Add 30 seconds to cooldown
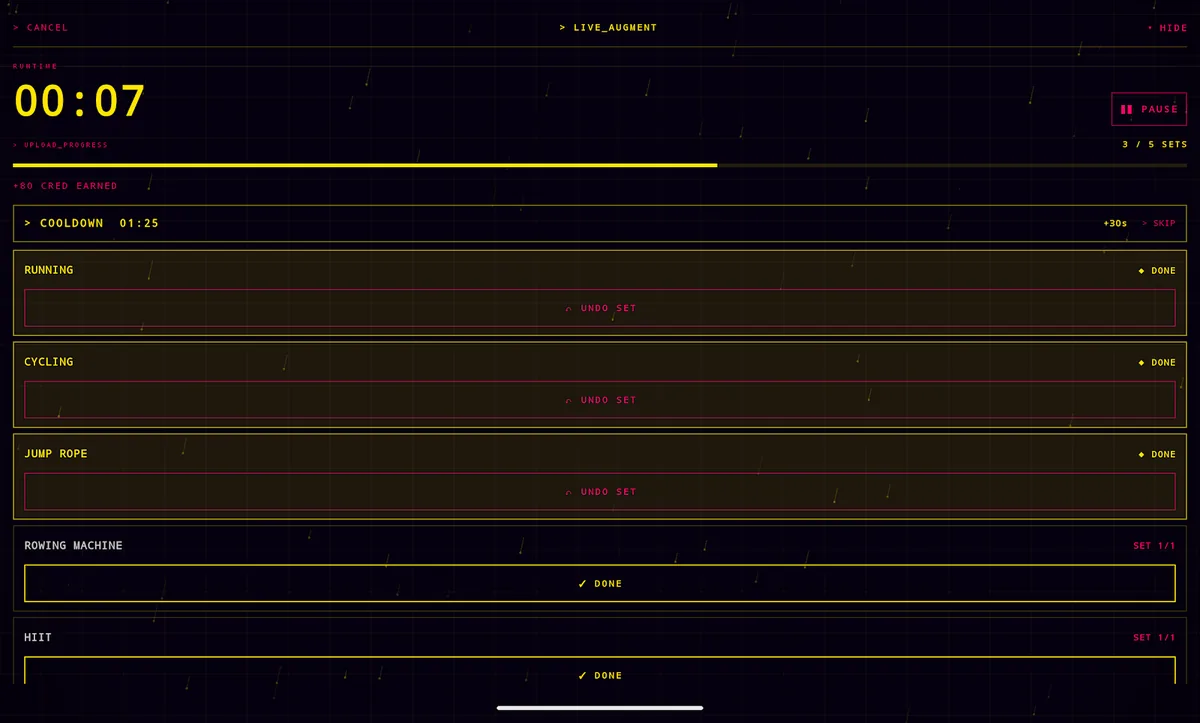This screenshot has width=1200, height=723. (x=1115, y=223)
